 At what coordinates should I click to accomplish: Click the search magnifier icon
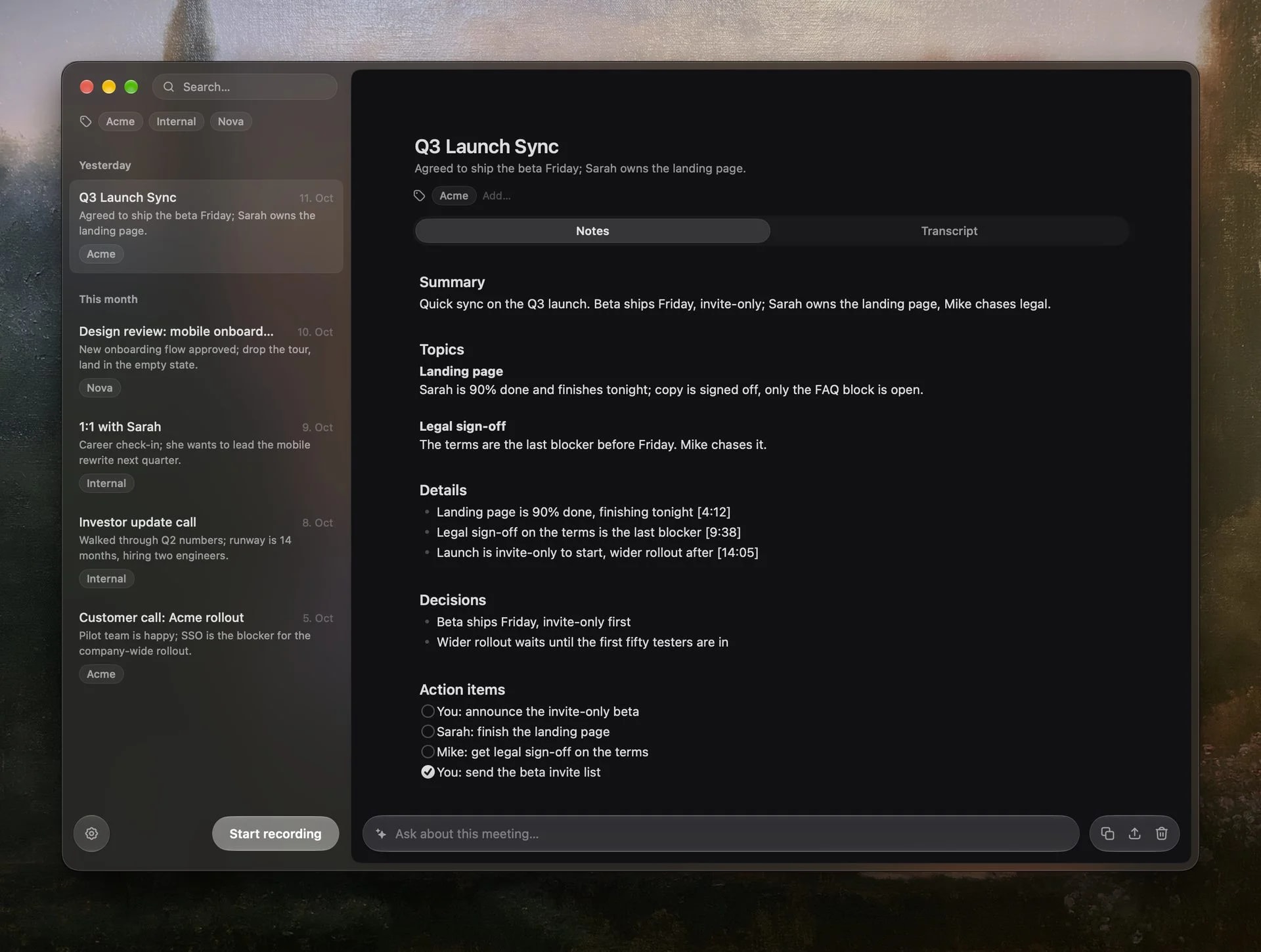tap(169, 87)
